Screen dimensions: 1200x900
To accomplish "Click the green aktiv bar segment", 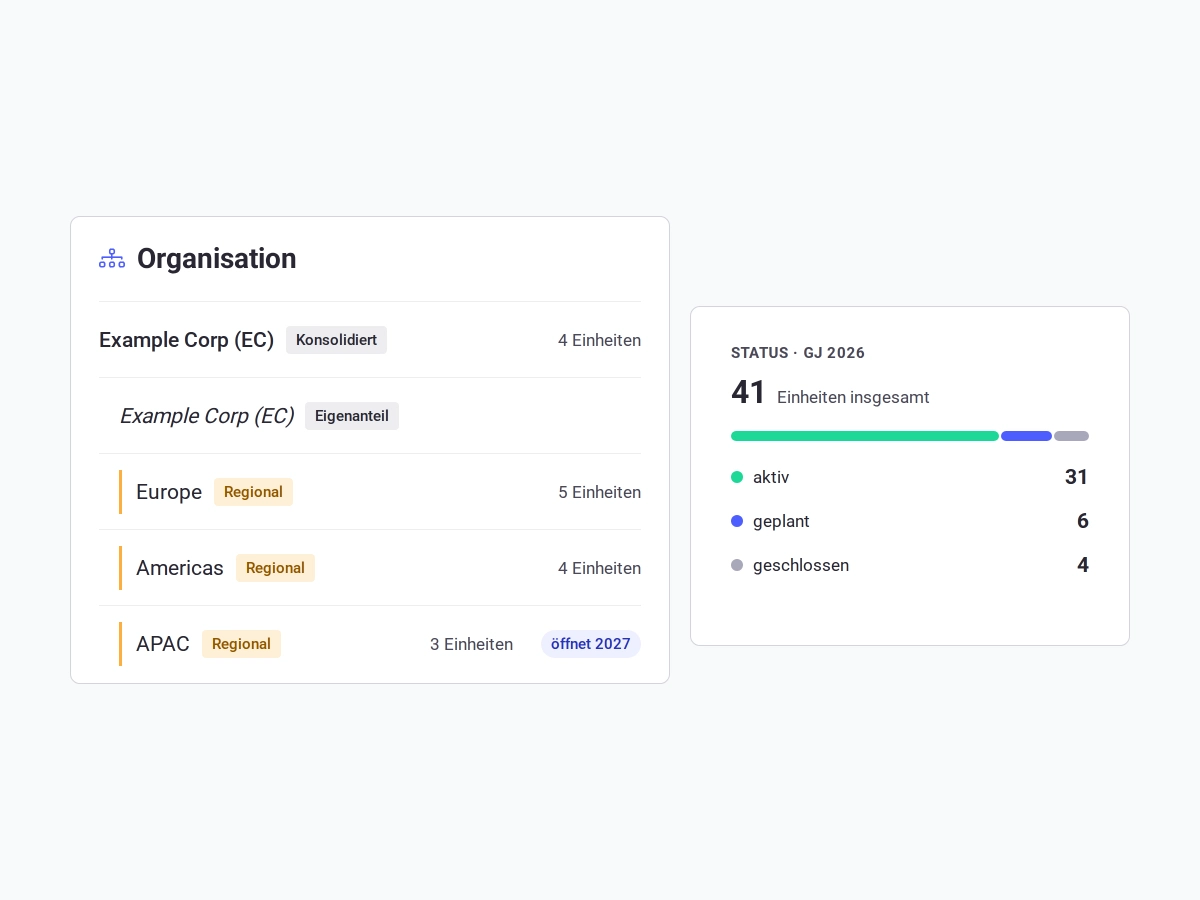I will point(865,436).
